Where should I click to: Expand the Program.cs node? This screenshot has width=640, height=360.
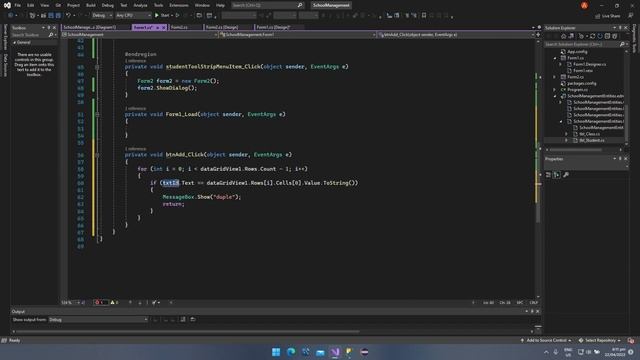tap(555, 89)
